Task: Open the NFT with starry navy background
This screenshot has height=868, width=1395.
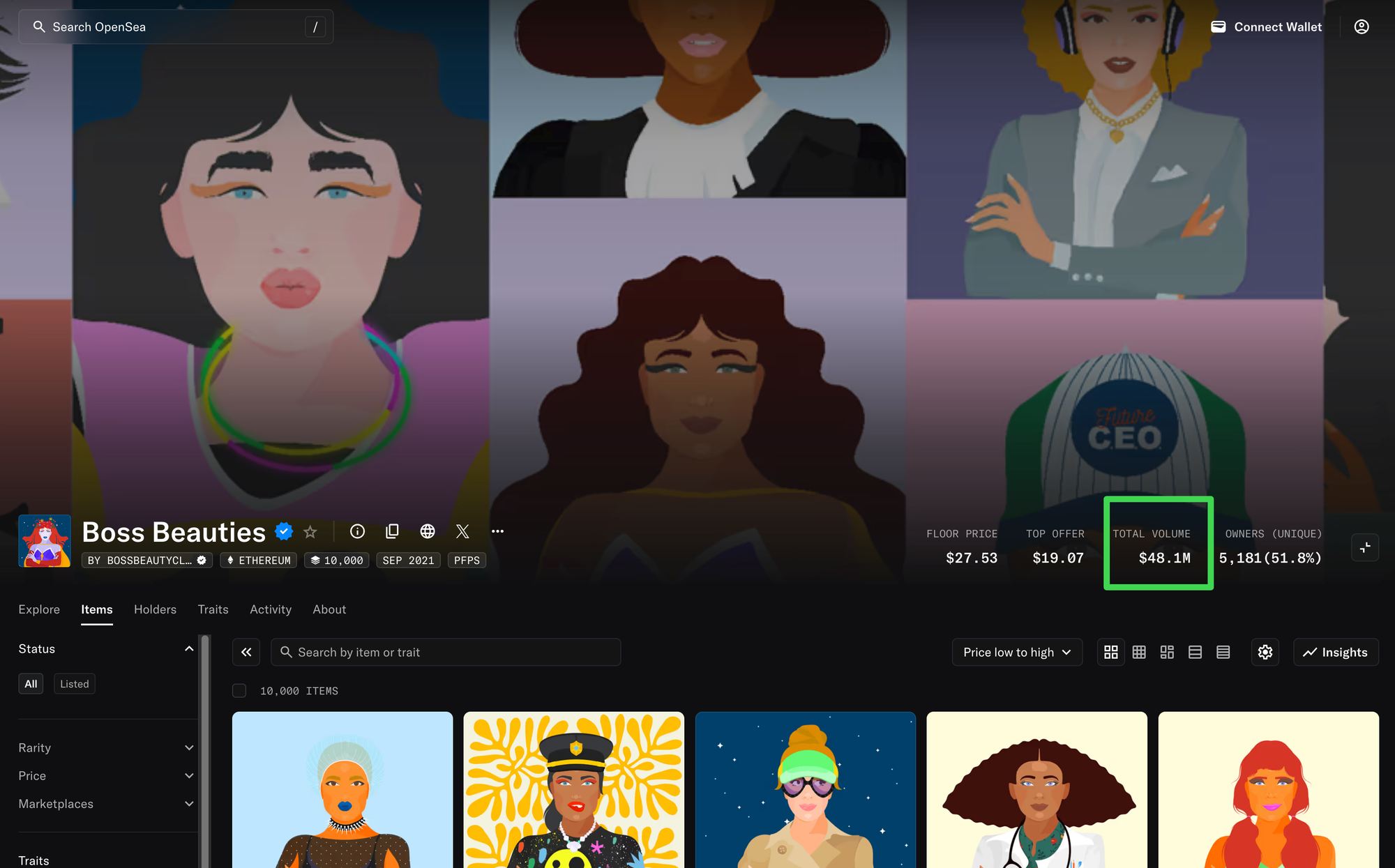Action: pos(806,790)
